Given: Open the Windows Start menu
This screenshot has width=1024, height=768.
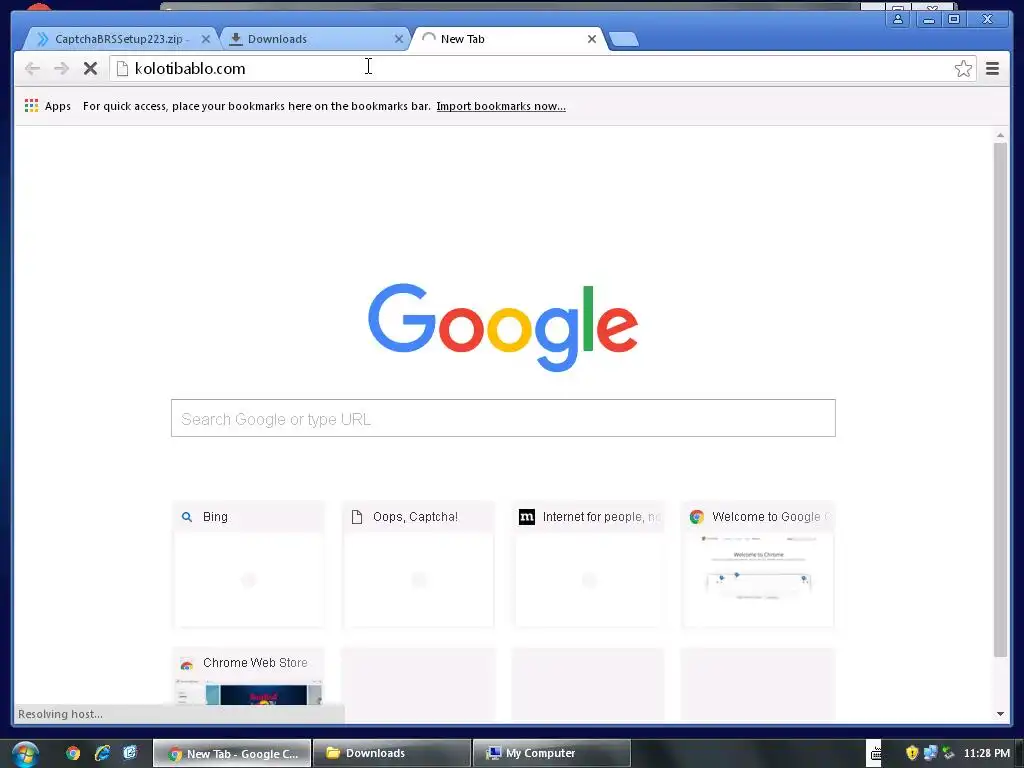Looking at the screenshot, I should [25, 754].
